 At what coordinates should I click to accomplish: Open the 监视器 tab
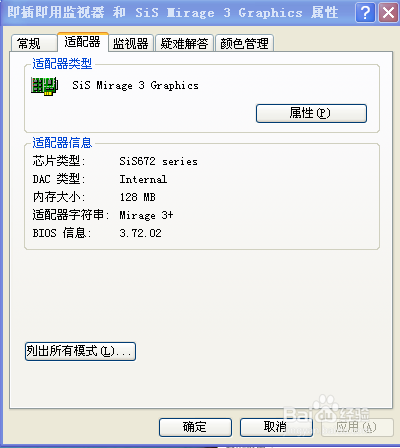coord(131,43)
